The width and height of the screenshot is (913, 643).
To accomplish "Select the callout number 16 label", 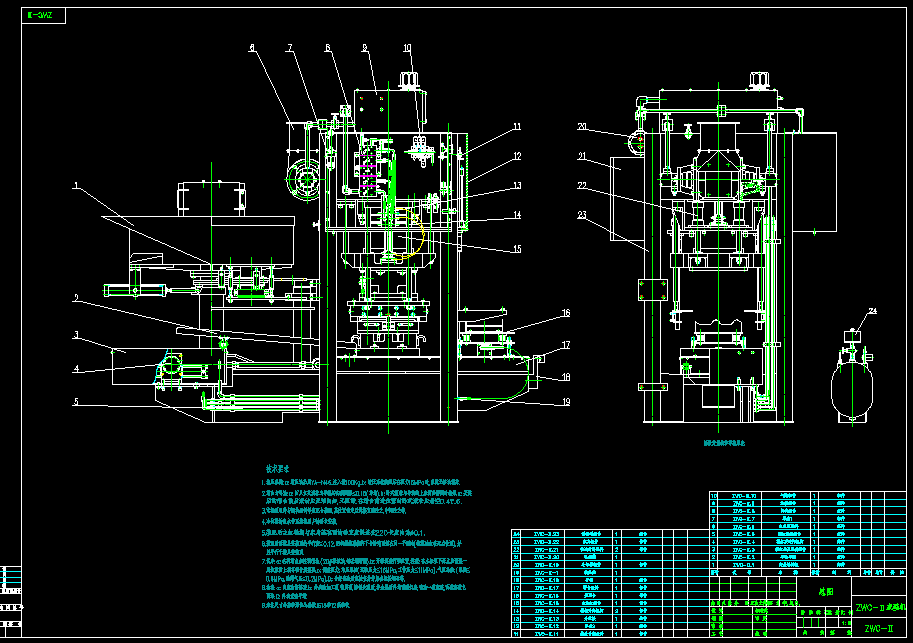I will (565, 313).
